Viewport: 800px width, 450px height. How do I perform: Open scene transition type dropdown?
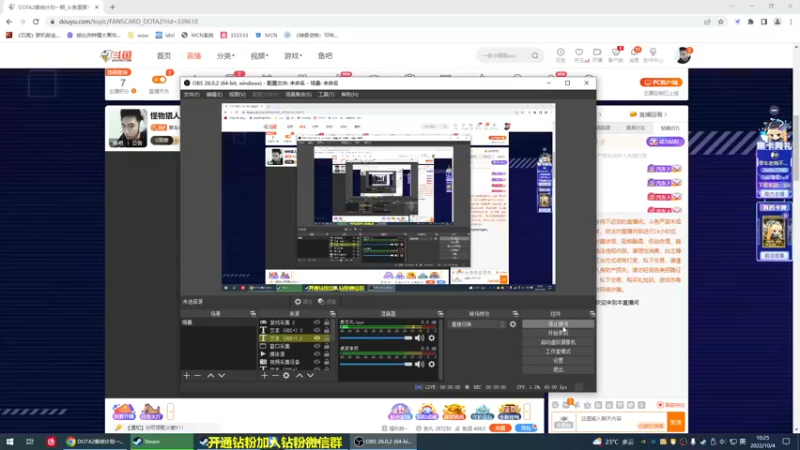[x=477, y=324]
